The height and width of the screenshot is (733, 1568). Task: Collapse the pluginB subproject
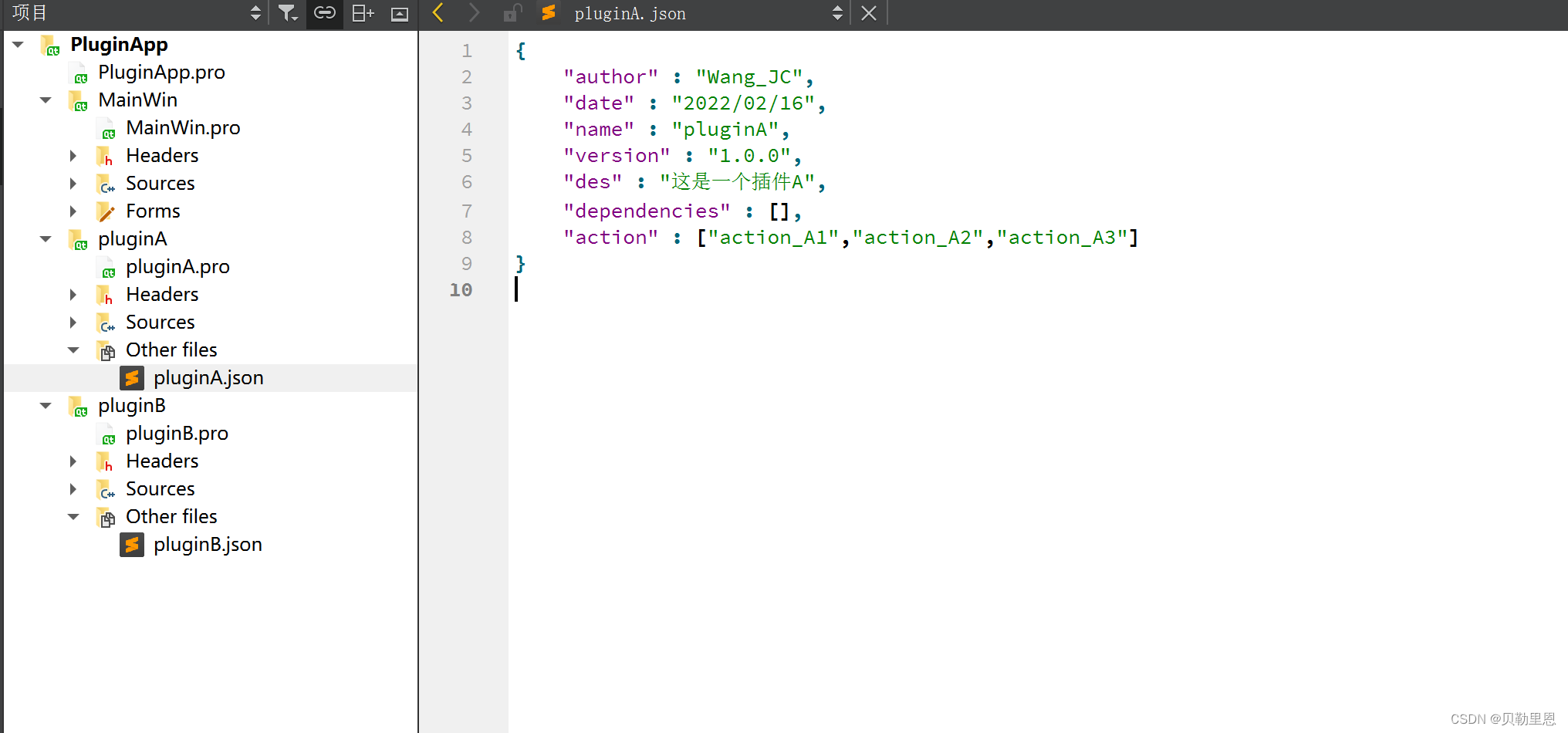point(46,406)
